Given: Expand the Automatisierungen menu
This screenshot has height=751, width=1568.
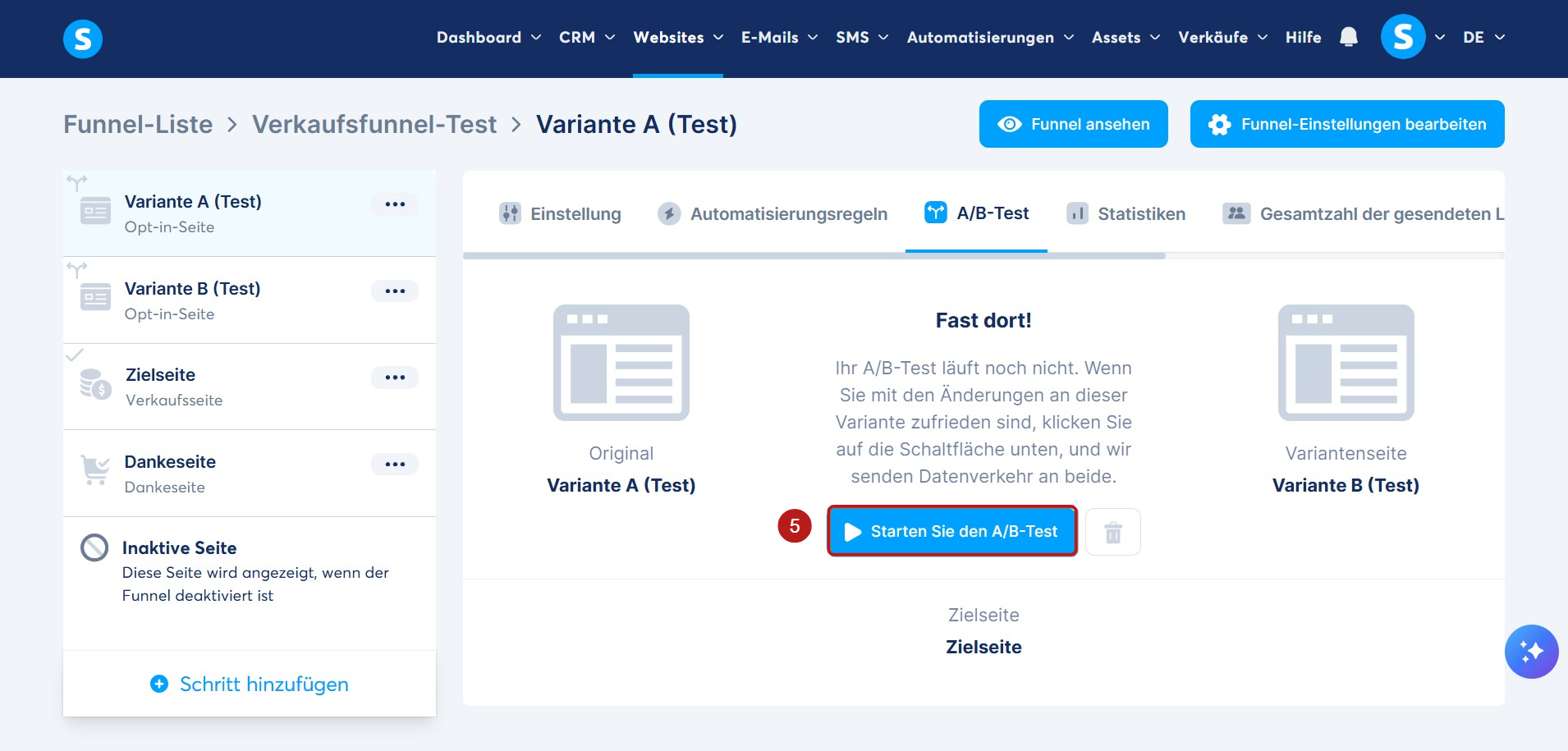Looking at the screenshot, I should (990, 37).
